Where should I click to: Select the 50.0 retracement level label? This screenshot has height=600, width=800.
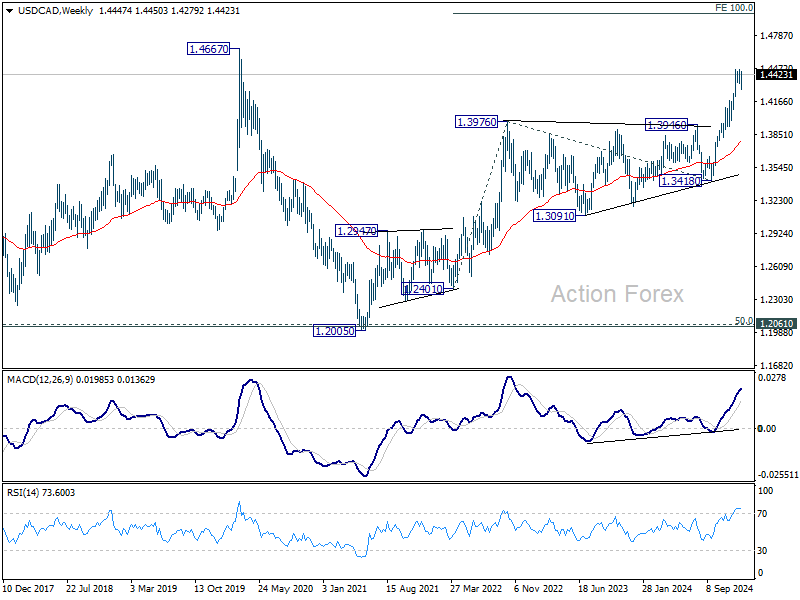click(x=743, y=320)
